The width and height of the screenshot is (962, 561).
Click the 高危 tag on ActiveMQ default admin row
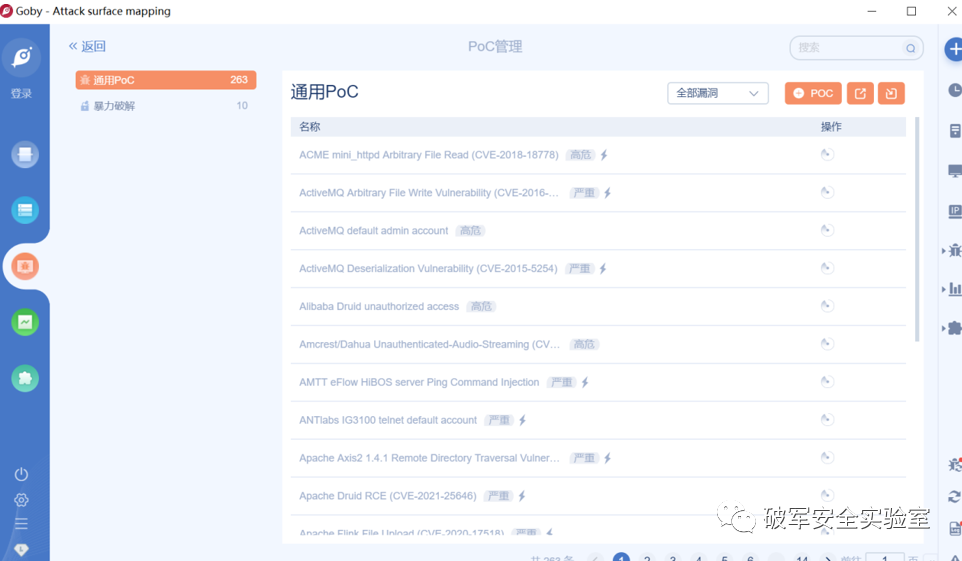(x=470, y=231)
